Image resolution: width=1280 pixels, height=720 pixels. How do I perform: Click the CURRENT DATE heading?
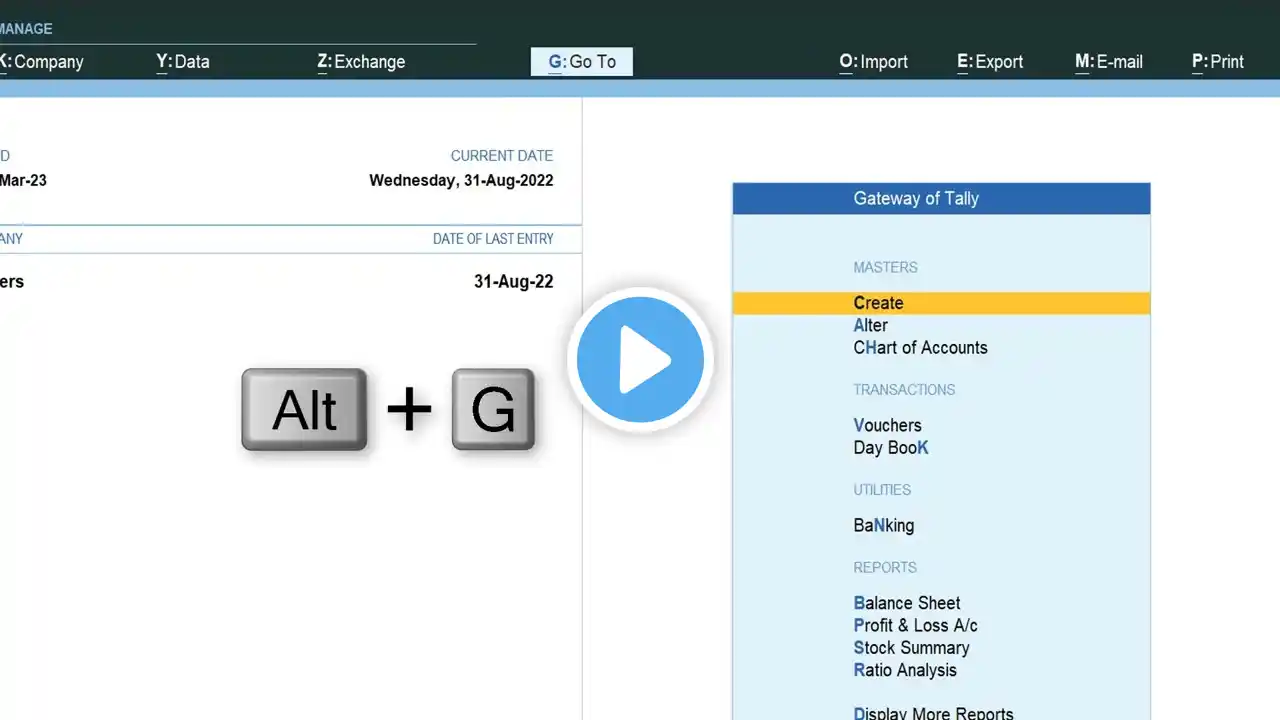click(x=501, y=156)
